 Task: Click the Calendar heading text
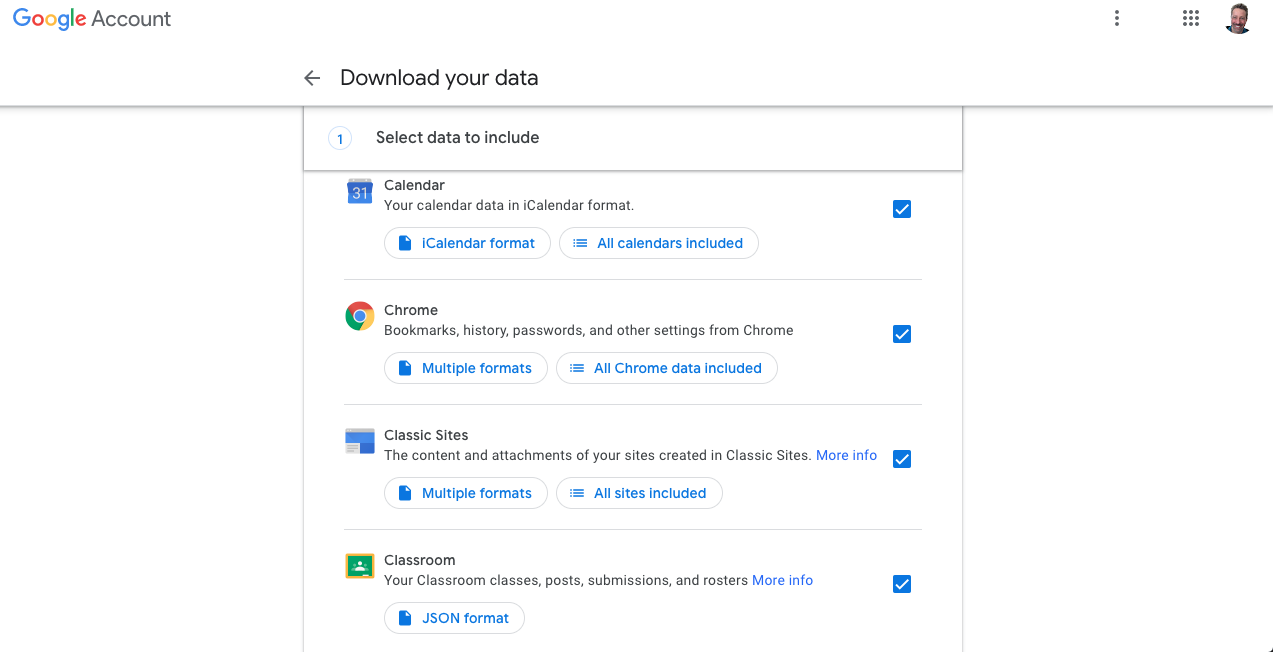tap(414, 185)
